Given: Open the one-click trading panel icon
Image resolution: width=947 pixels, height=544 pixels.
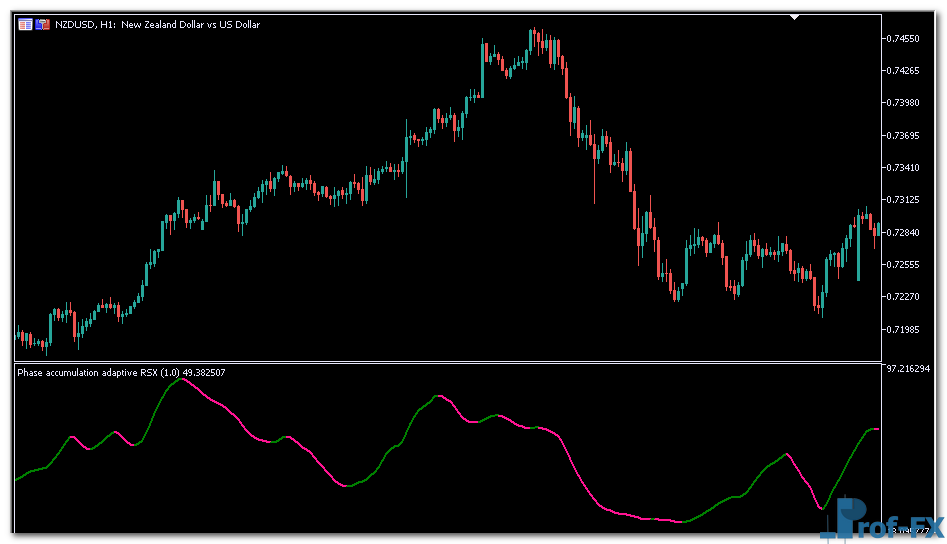Looking at the screenshot, I should click(25, 24).
